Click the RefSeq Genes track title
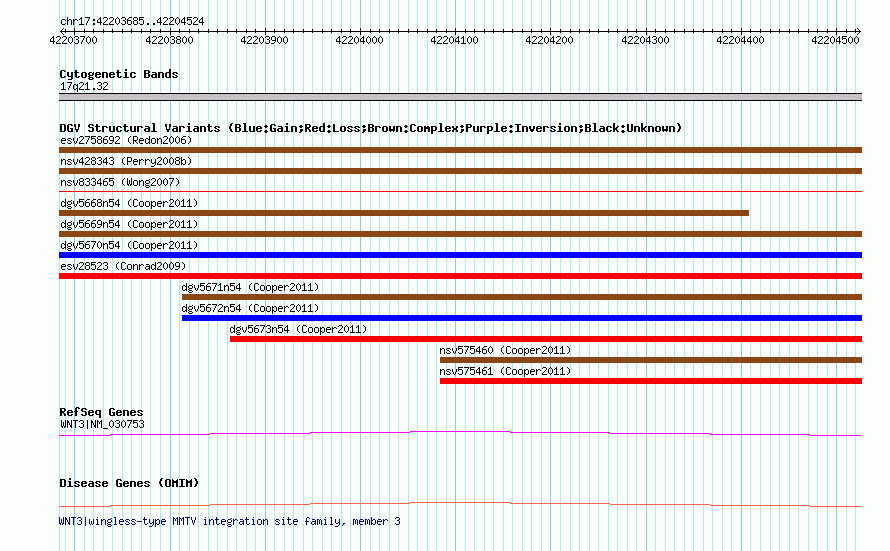Image resolution: width=890 pixels, height=551 pixels. pos(101,412)
